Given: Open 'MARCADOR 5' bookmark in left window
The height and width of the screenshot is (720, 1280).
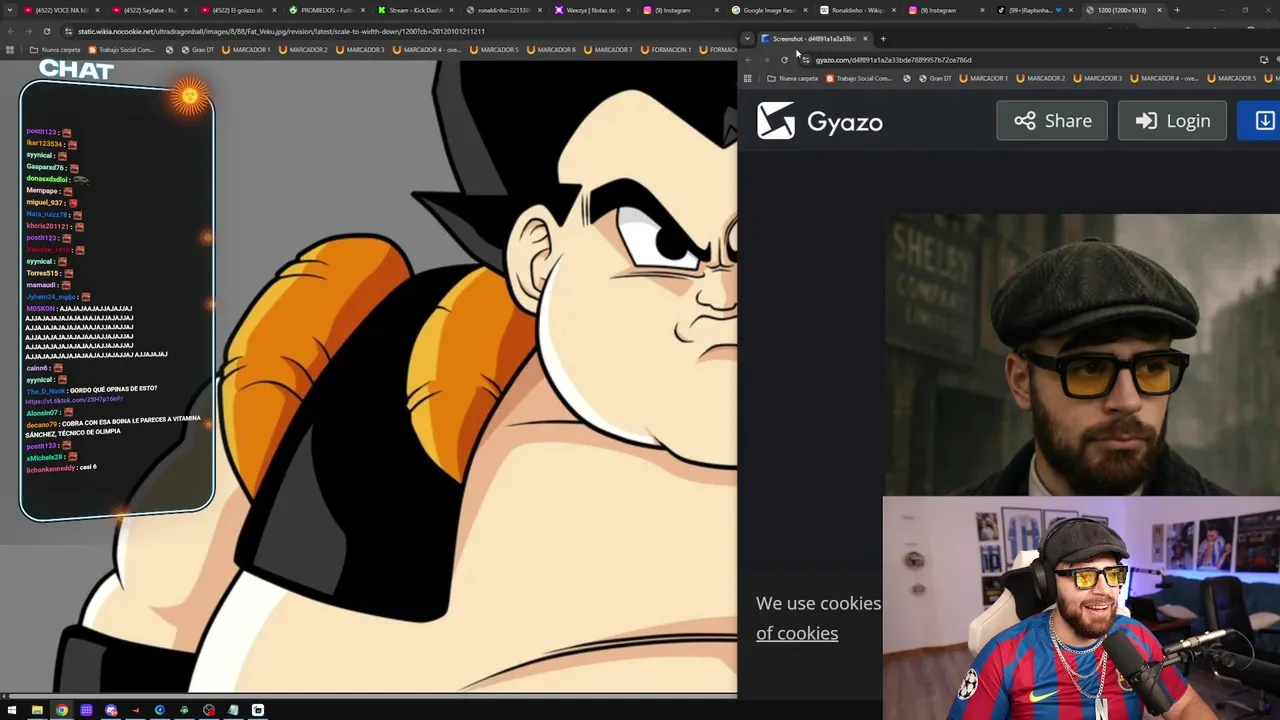Looking at the screenshot, I should (x=496, y=50).
